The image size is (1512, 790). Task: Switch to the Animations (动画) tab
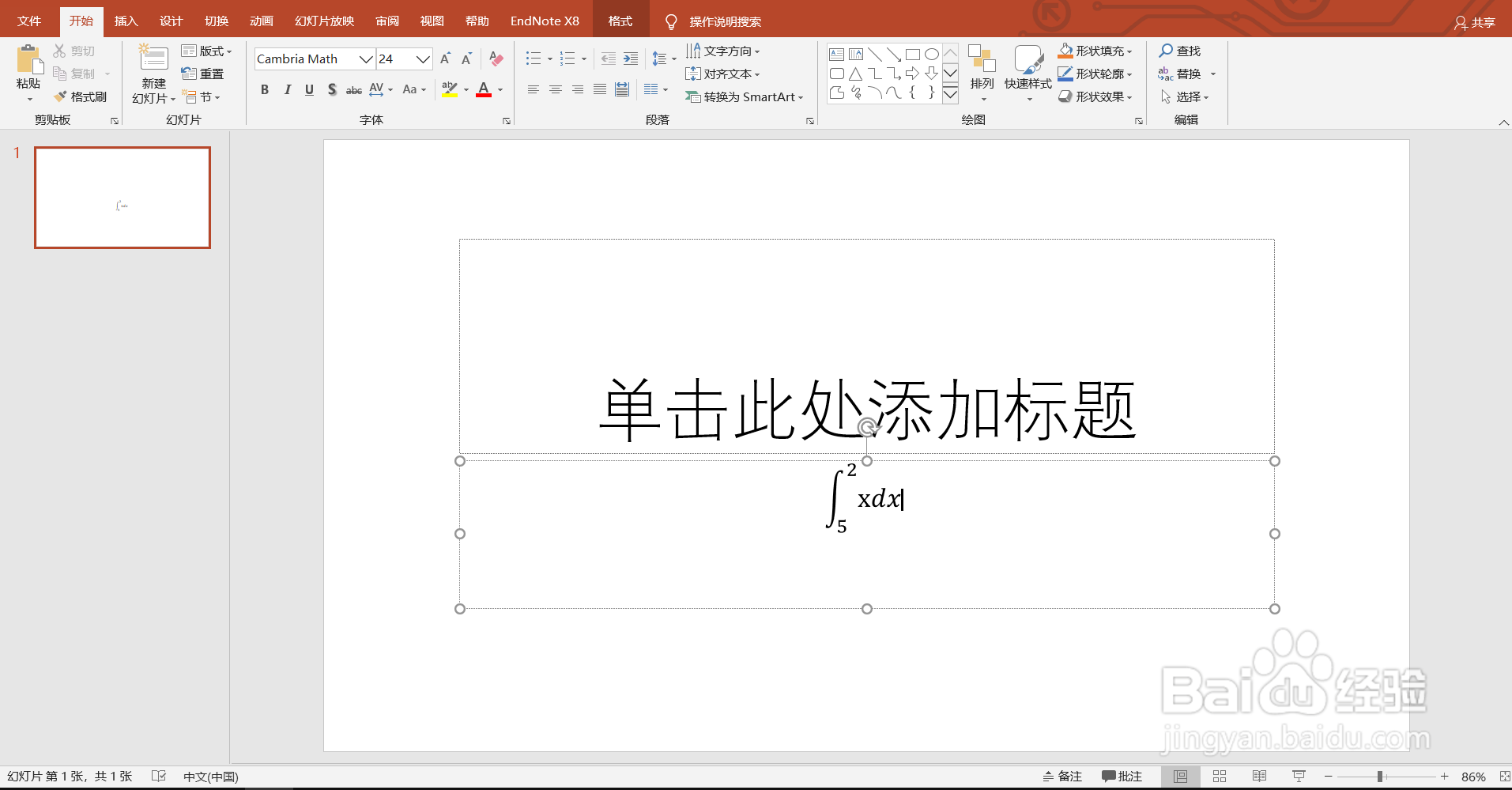(x=261, y=21)
